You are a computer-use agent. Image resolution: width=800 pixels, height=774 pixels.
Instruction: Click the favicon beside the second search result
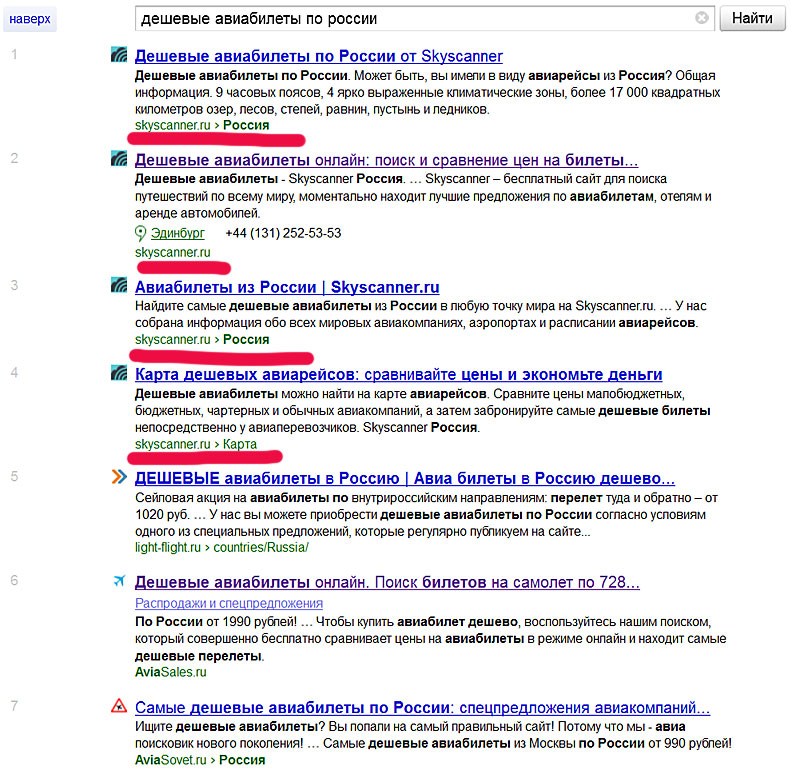pos(118,159)
